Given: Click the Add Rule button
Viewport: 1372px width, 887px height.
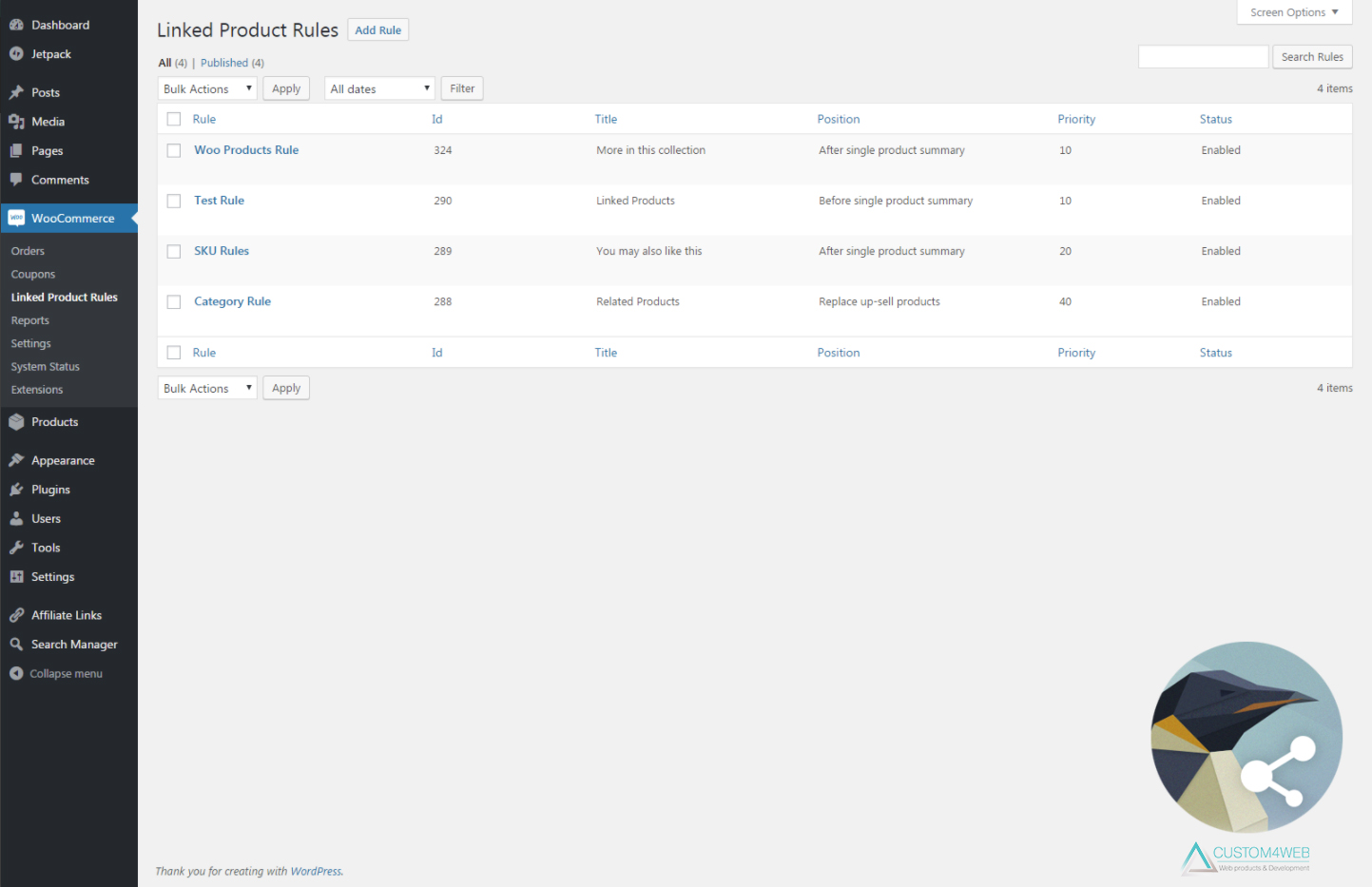Looking at the screenshot, I should (377, 30).
